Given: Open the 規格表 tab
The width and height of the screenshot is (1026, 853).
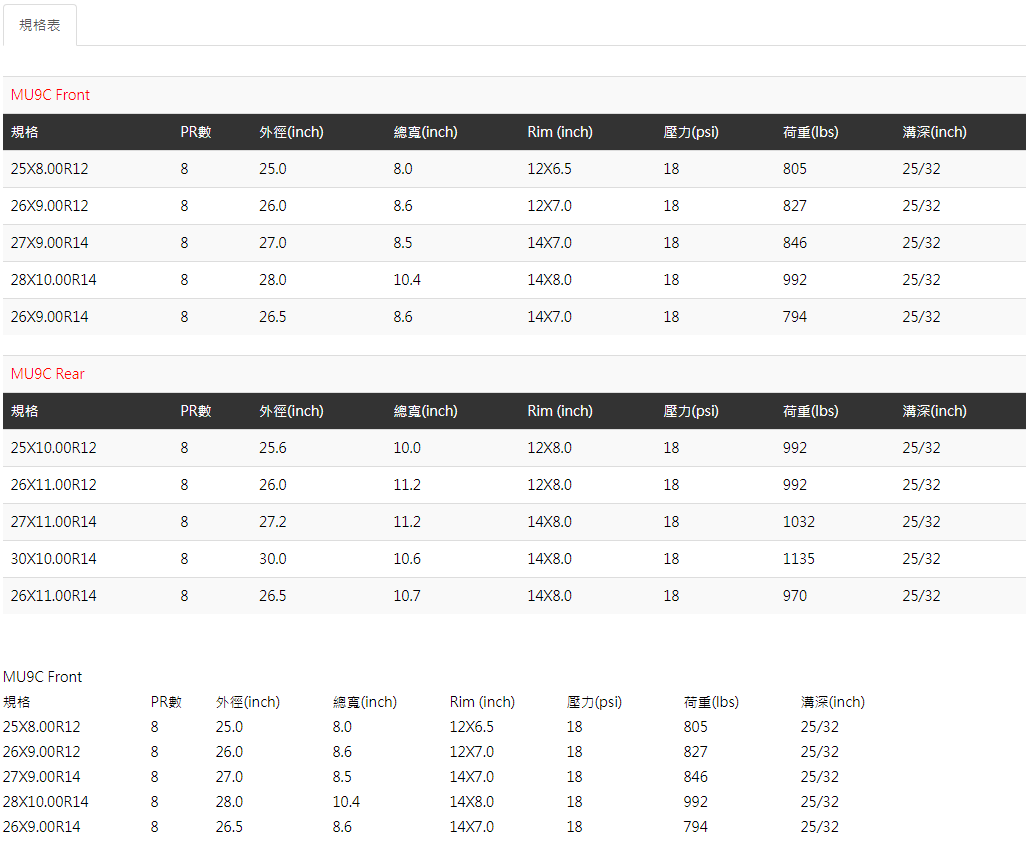Looking at the screenshot, I should point(40,25).
